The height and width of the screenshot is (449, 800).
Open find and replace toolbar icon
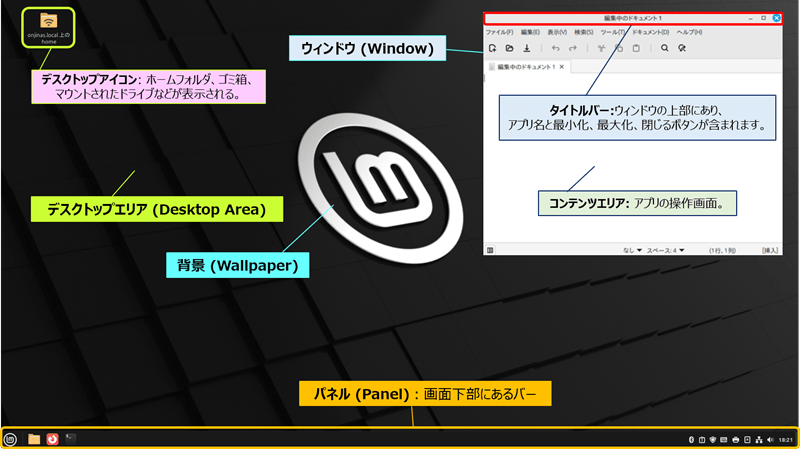coord(682,48)
